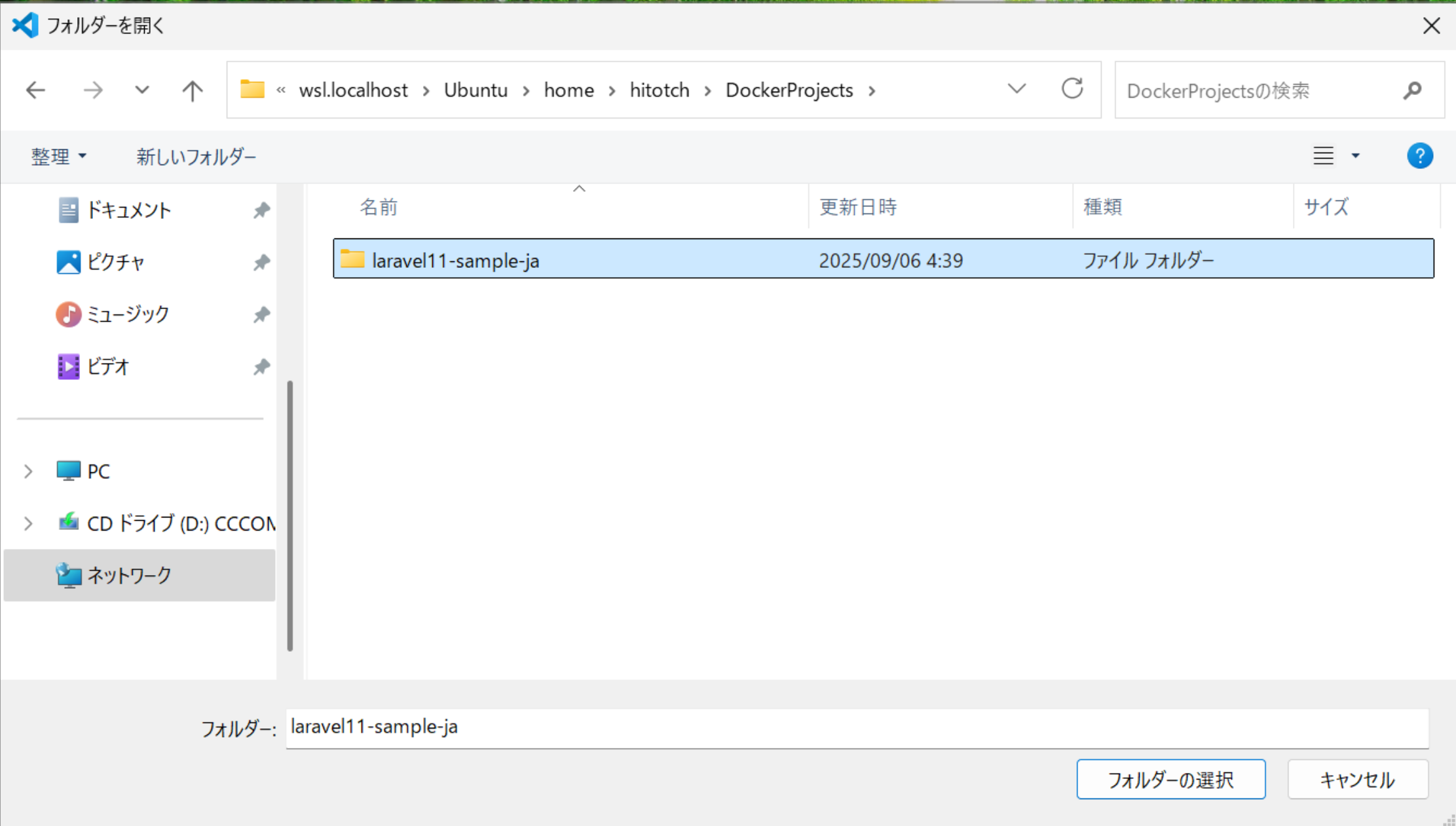Expand the CD ドライブ (D:) node
Viewport: 1456px width, 826px height.
[28, 523]
